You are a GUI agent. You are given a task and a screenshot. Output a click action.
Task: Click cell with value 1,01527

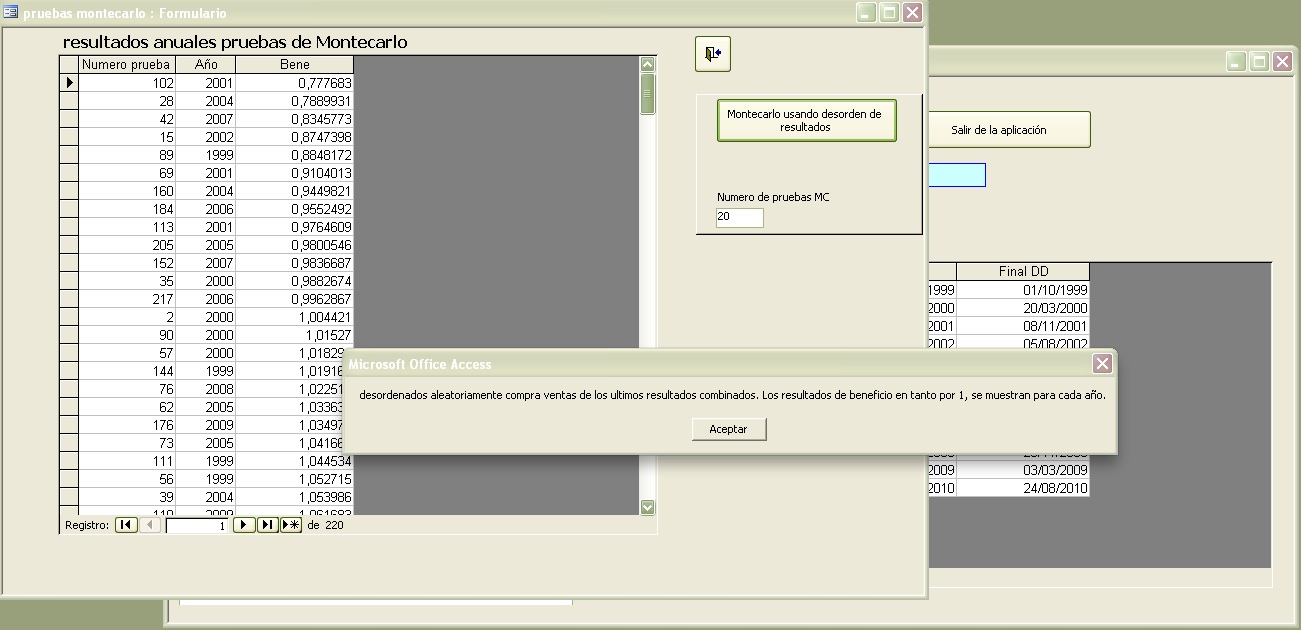coord(295,336)
